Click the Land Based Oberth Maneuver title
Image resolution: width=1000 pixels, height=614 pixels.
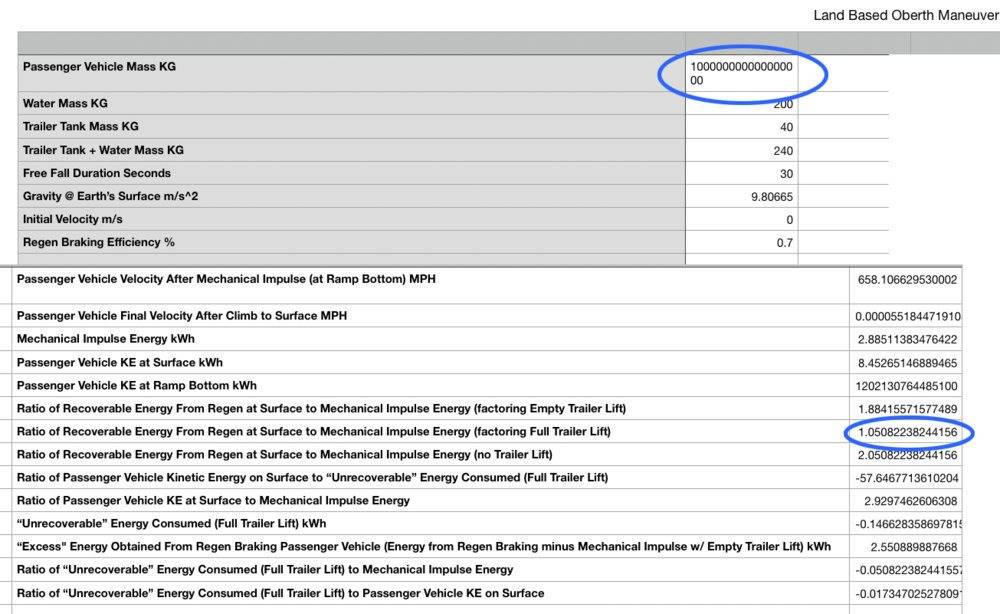point(906,15)
